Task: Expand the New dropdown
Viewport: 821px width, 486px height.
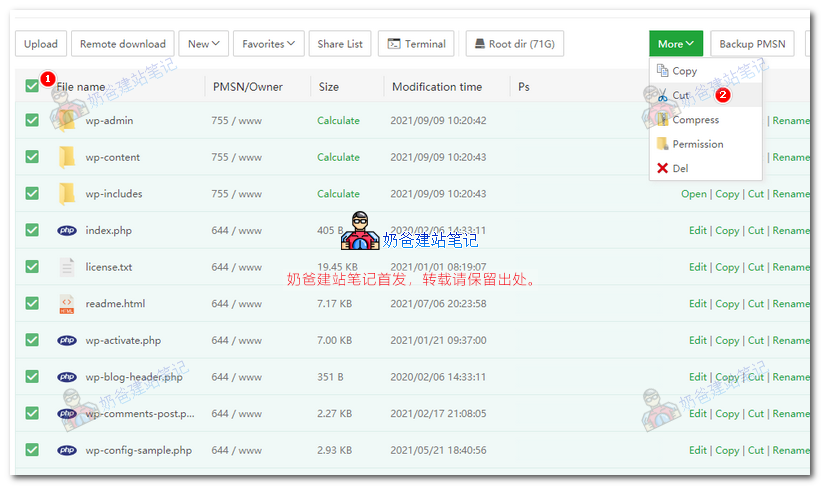Action: coord(203,43)
